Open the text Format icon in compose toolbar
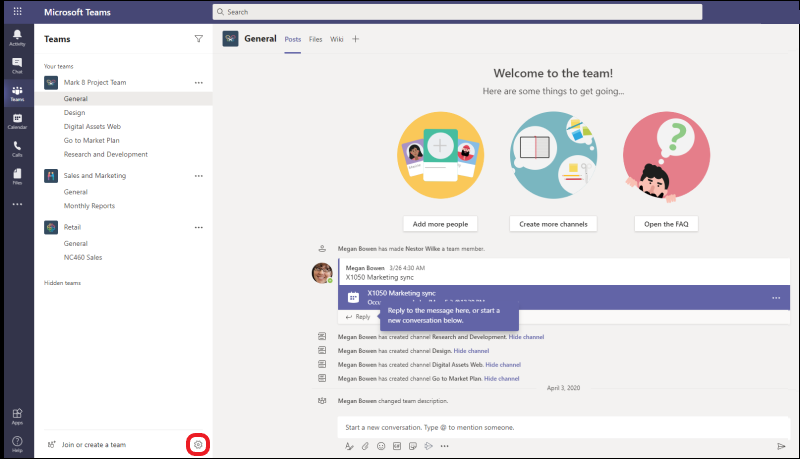This screenshot has width=800, height=459. pos(349,446)
